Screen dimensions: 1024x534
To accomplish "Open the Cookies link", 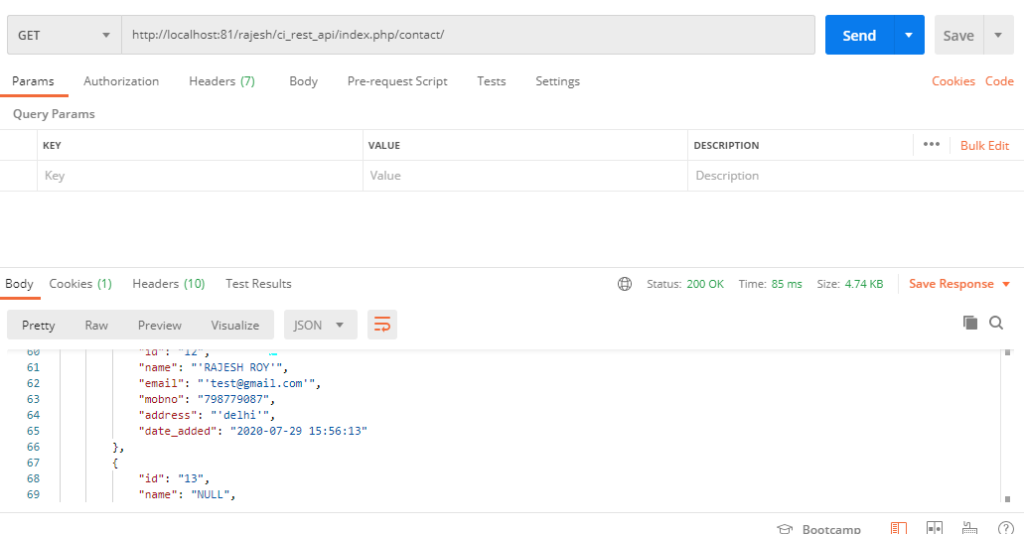I will click(x=953, y=81).
